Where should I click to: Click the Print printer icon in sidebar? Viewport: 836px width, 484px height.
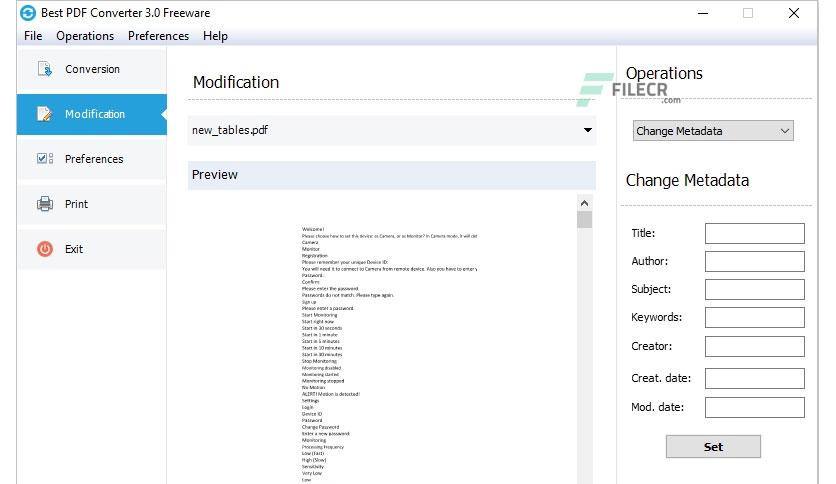click(45, 204)
